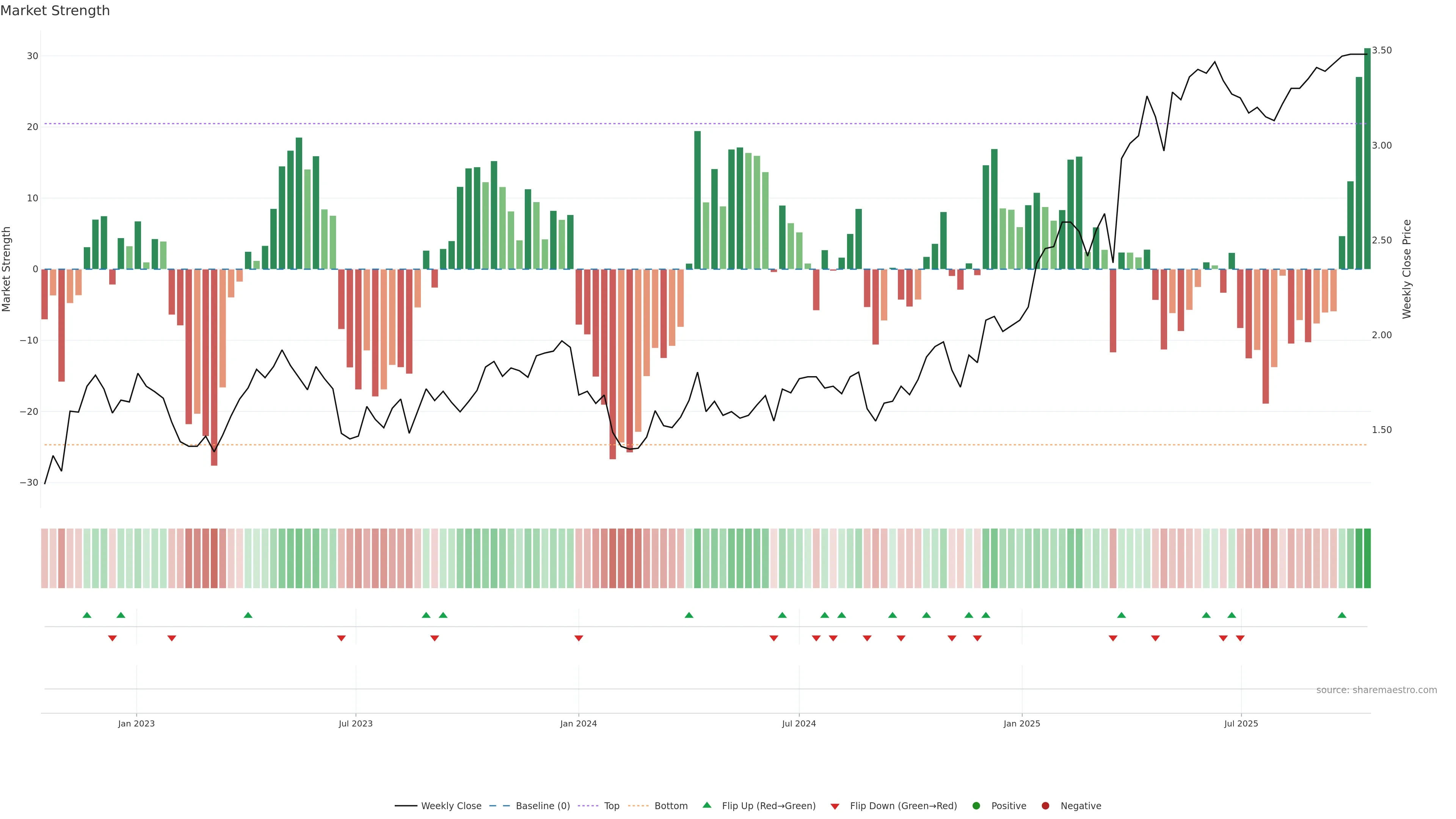Click the last red flip-down triangle marker
Viewport: 1456px width, 819px height.
1240,638
